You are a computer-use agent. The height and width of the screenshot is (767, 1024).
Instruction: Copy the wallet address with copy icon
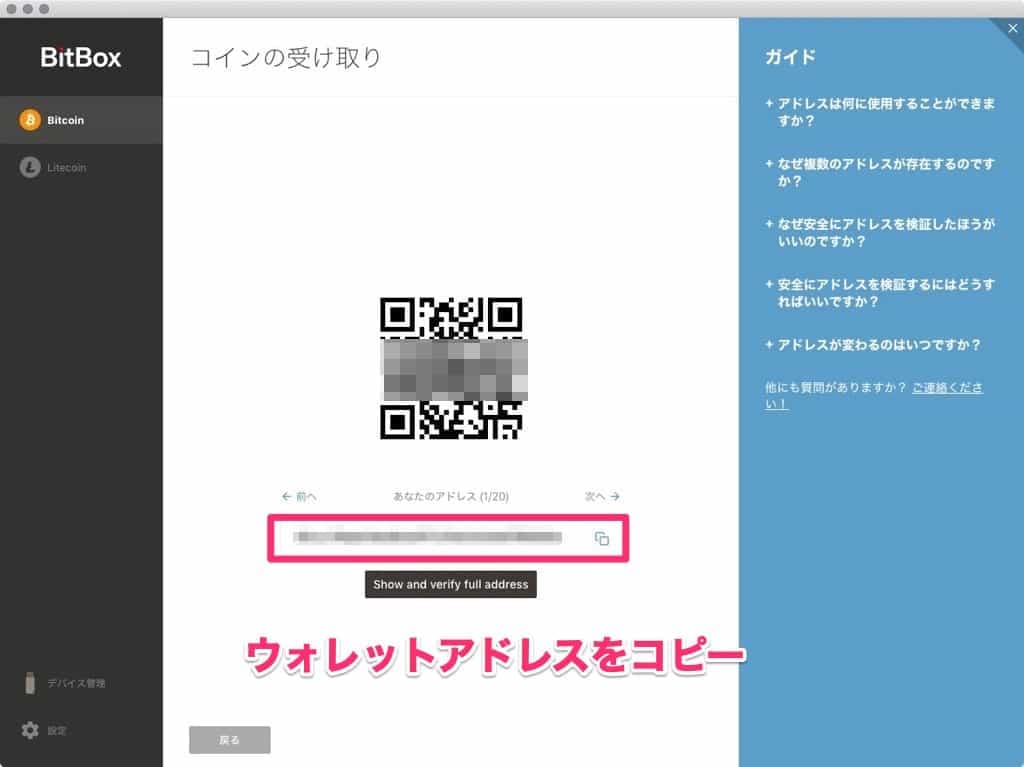pos(601,538)
